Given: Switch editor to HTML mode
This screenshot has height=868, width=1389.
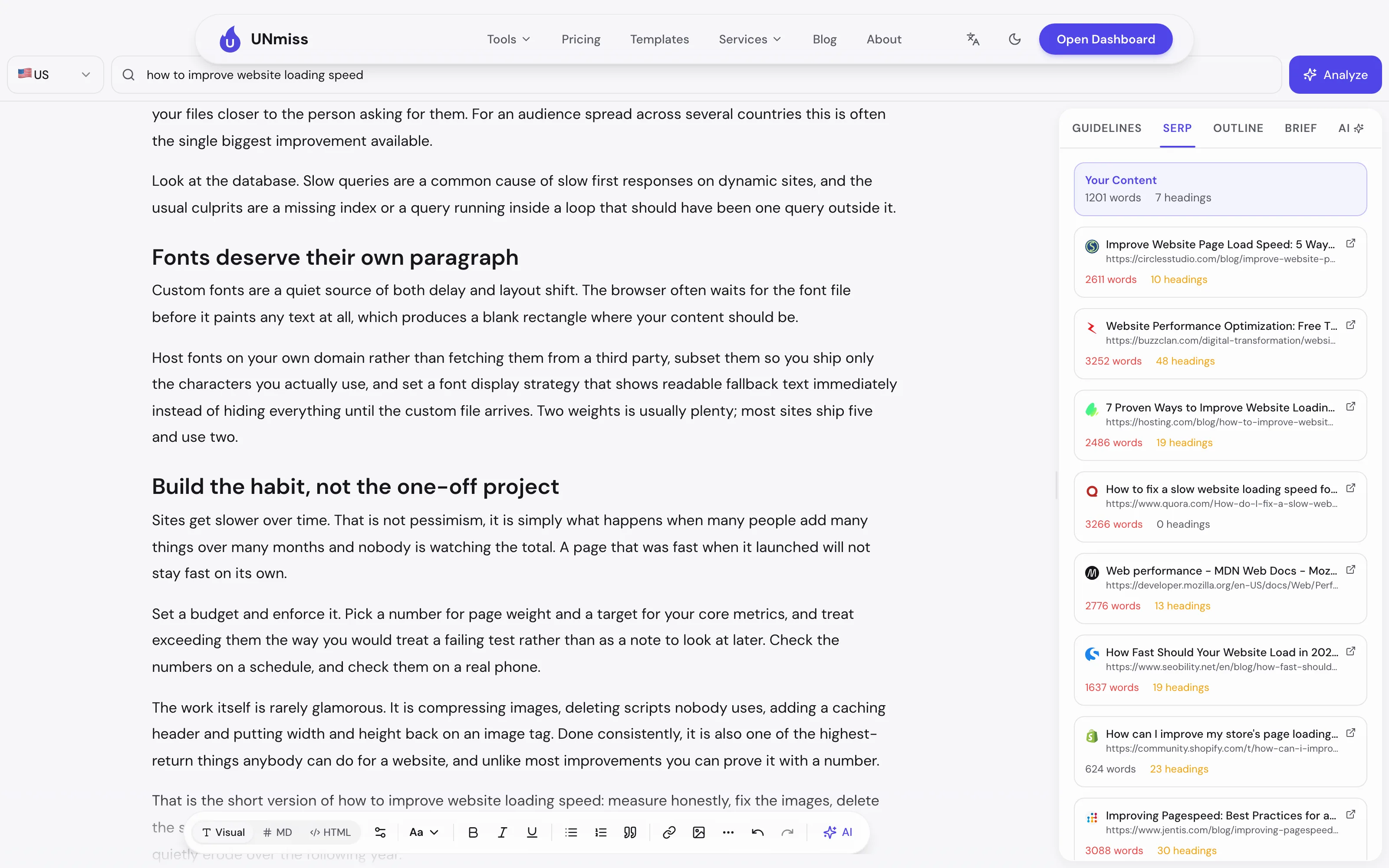Looking at the screenshot, I should tap(330, 832).
